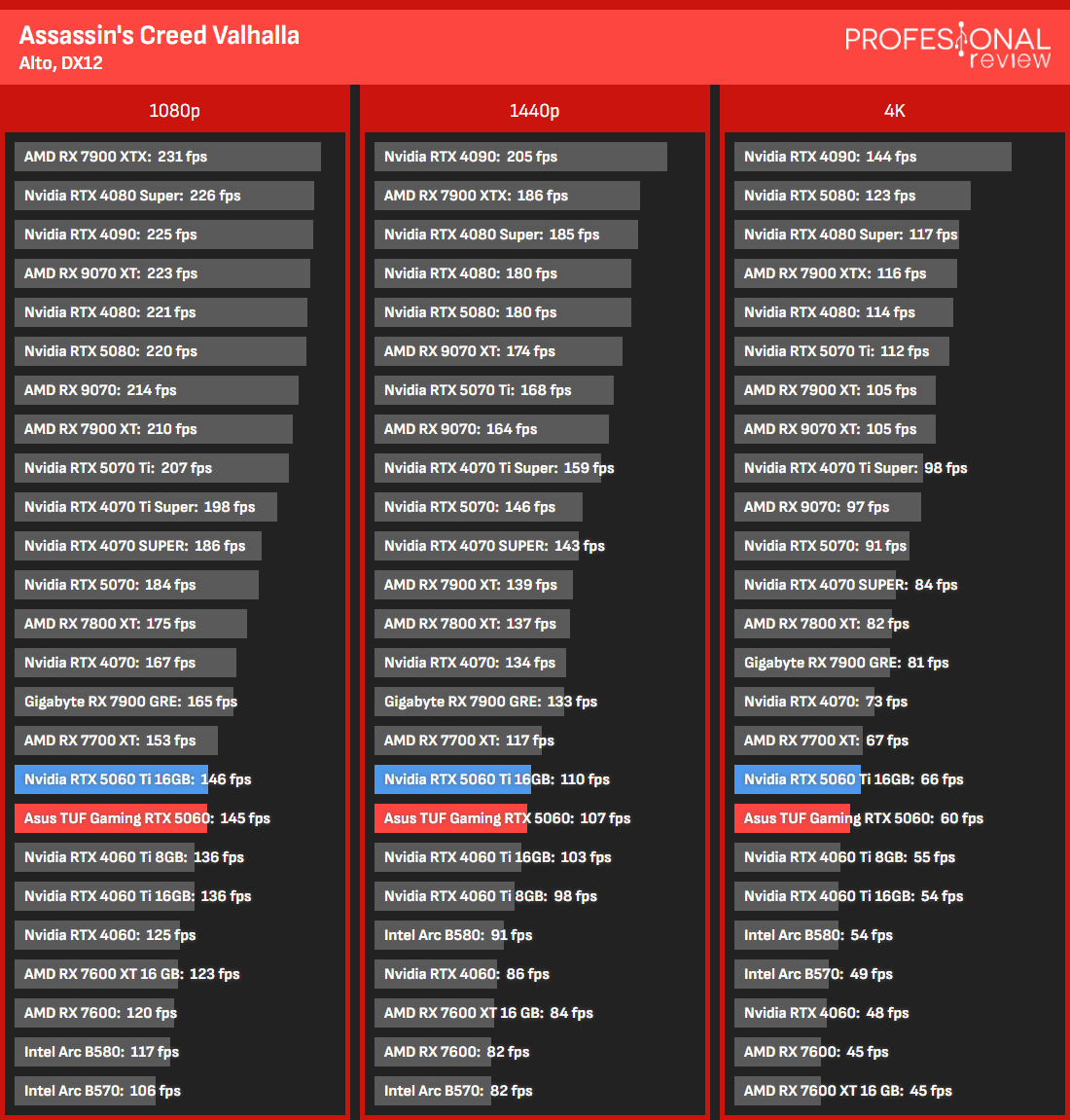Viewport: 1070px width, 1120px height.
Task: Select the 1440p column header
Action: [x=534, y=111]
